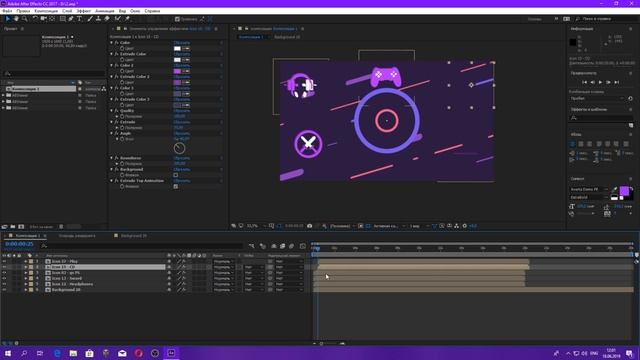Viewport: 640px width, 360px height.
Task: Open the Справка menu
Action: point(152,11)
